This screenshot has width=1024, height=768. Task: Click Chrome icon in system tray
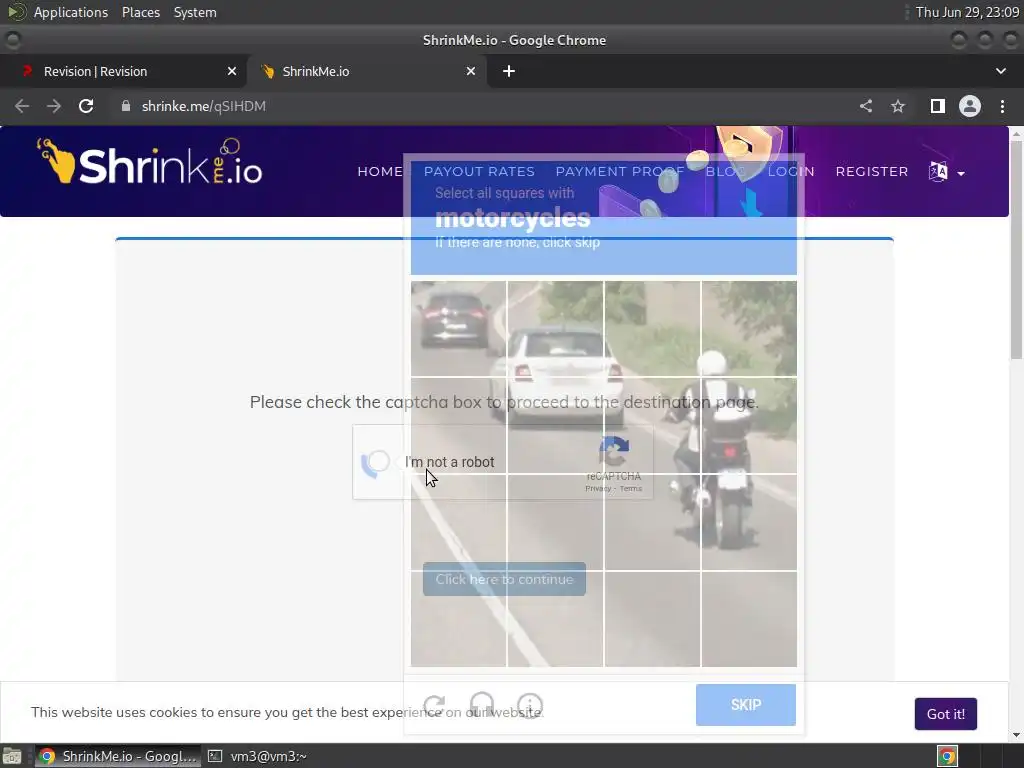pyautogui.click(x=948, y=756)
